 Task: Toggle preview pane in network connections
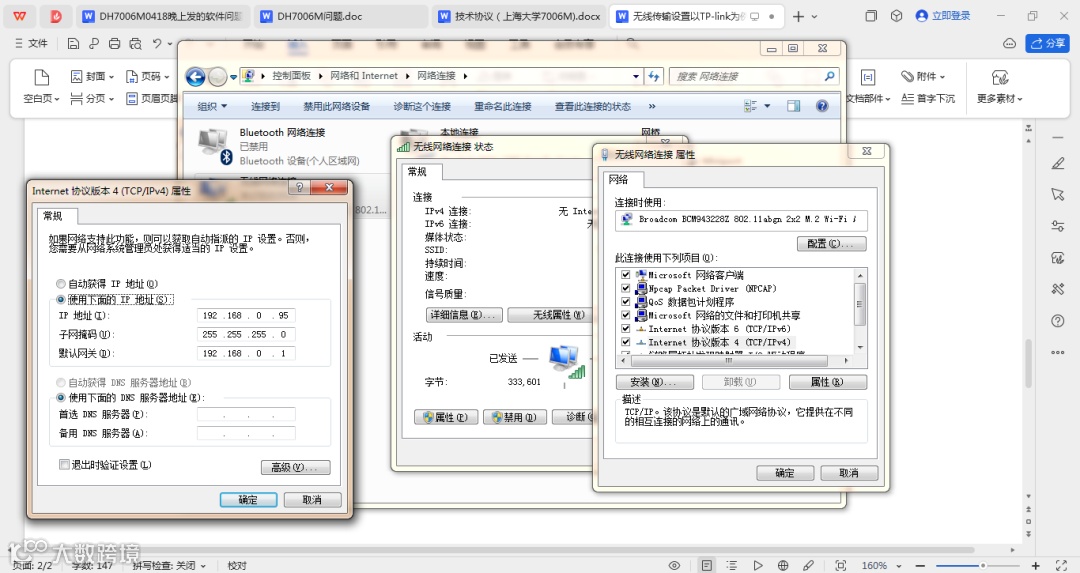coord(793,106)
